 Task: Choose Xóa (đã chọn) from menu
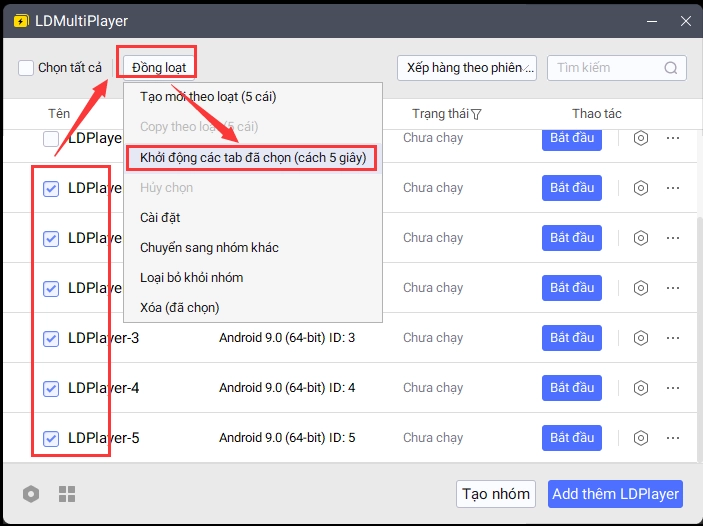(x=179, y=307)
